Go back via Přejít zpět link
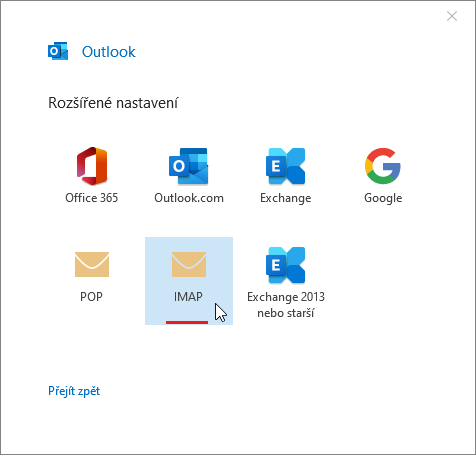476x456 pixels. pyautogui.click(x=74, y=391)
